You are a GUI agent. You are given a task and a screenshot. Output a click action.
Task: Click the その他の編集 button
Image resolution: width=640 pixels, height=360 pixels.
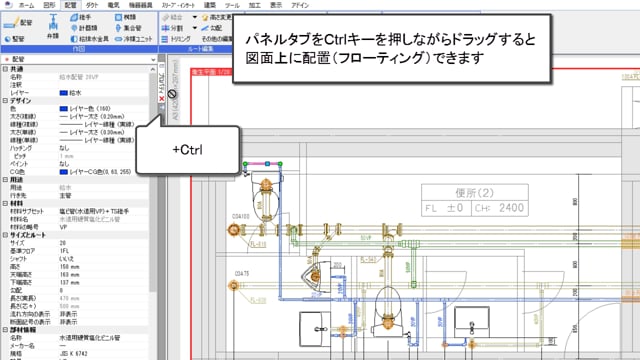point(217,39)
